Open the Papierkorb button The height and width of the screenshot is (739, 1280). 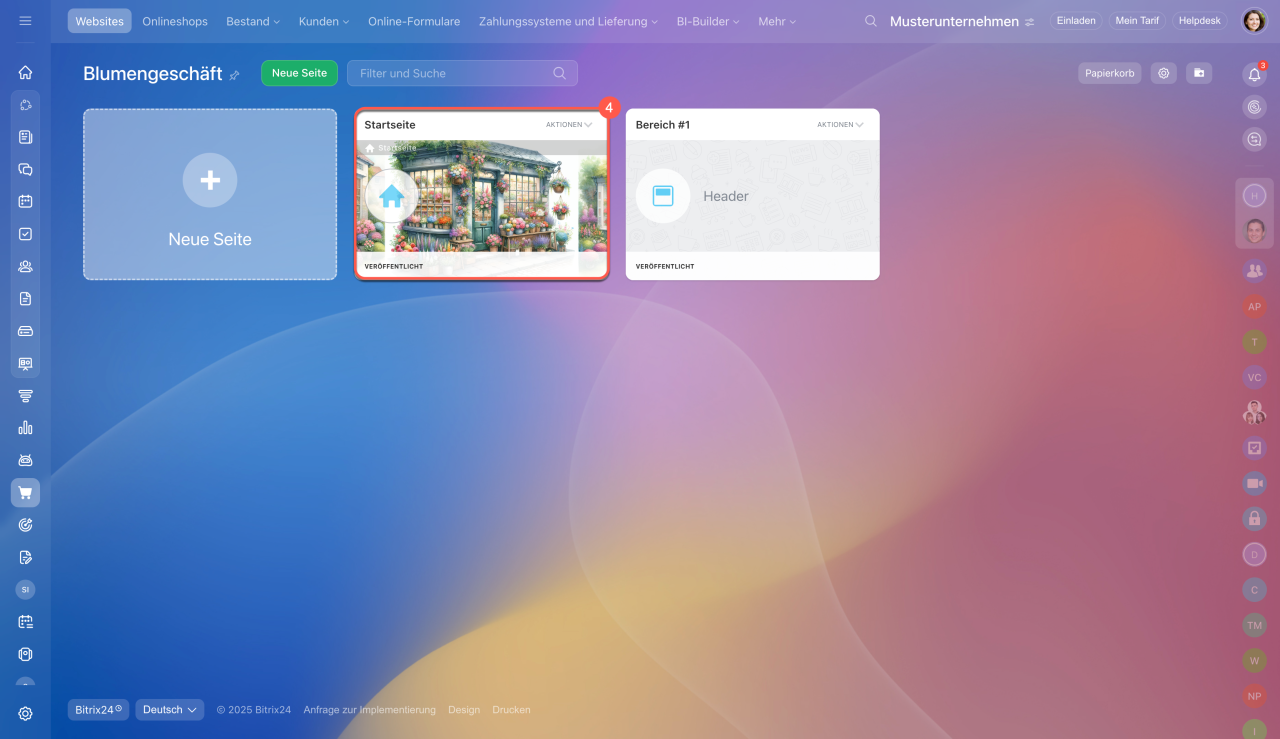tap(1109, 73)
